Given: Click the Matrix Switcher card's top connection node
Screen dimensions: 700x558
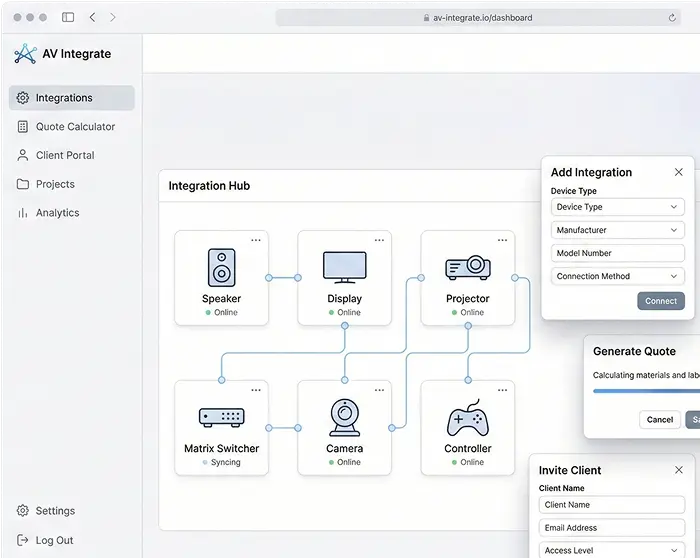Looking at the screenshot, I should tap(221, 380).
